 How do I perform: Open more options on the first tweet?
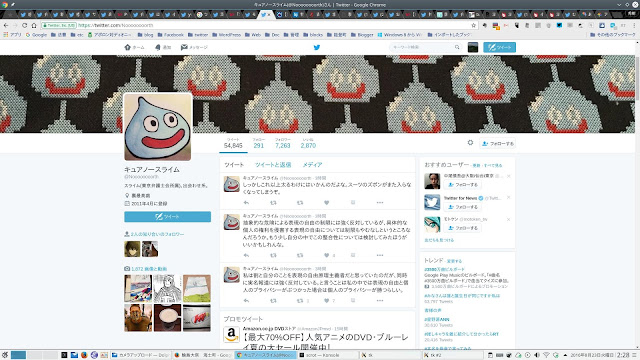tap(380, 203)
